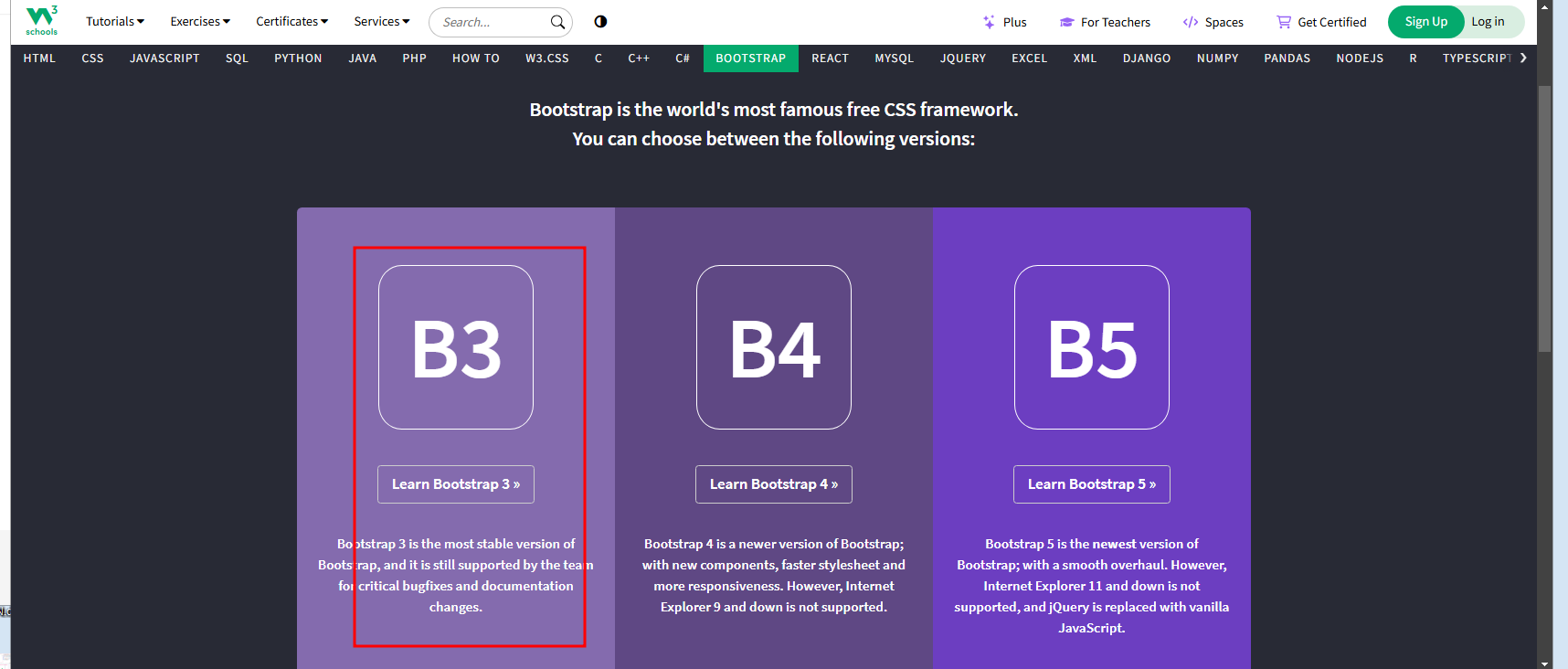Select the JAVA topic tab
The width and height of the screenshot is (1568, 669).
(363, 58)
